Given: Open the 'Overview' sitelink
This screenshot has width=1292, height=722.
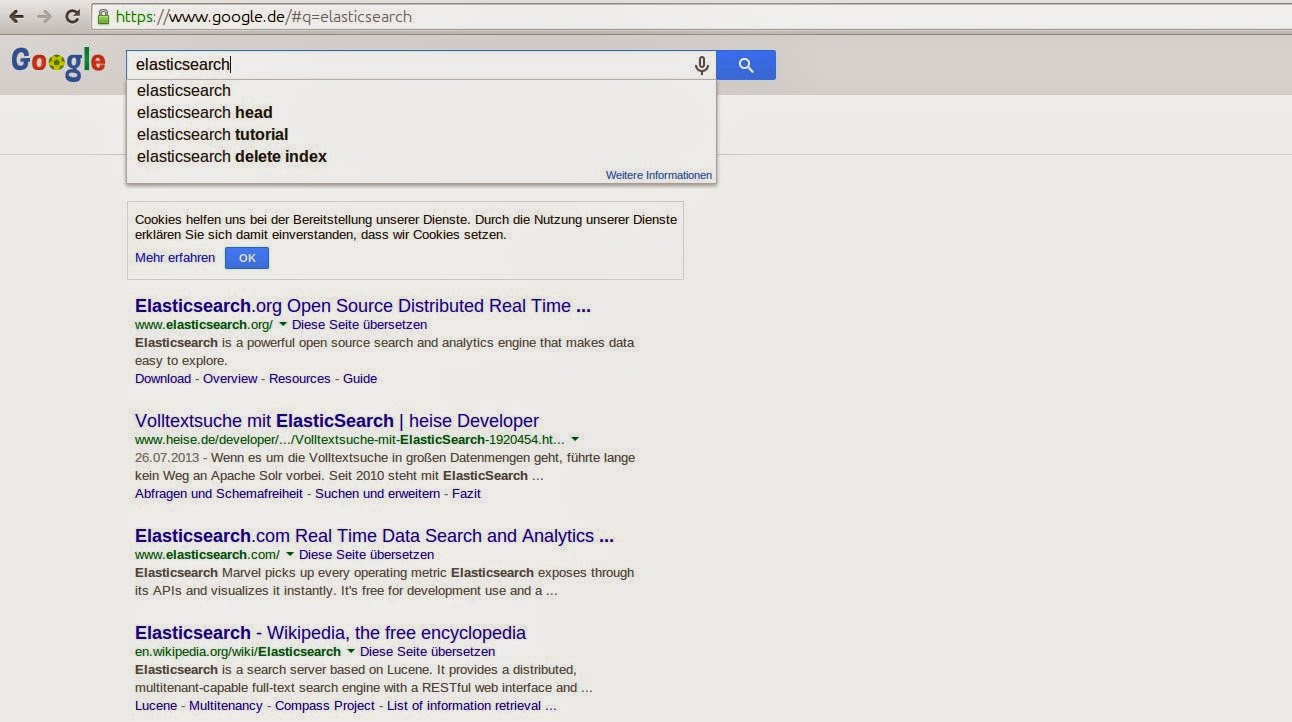Looking at the screenshot, I should pos(230,379).
